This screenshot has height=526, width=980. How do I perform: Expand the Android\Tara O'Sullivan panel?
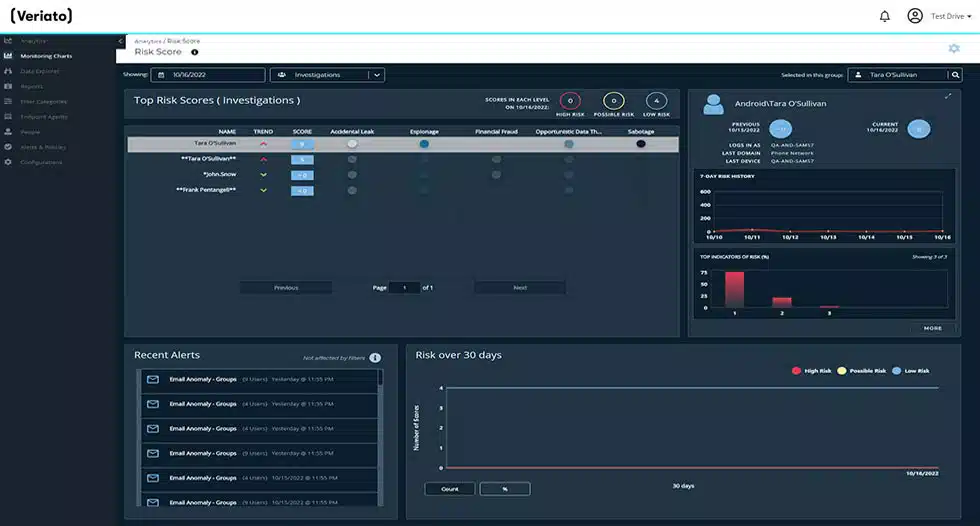[x=948, y=96]
